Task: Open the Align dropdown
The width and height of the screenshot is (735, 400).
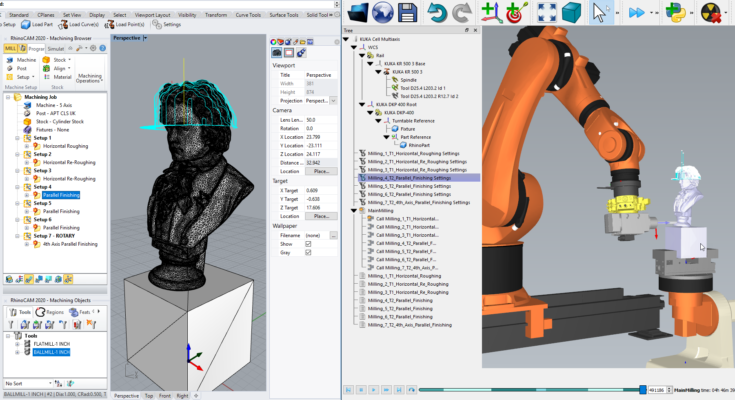Action: click(69, 68)
